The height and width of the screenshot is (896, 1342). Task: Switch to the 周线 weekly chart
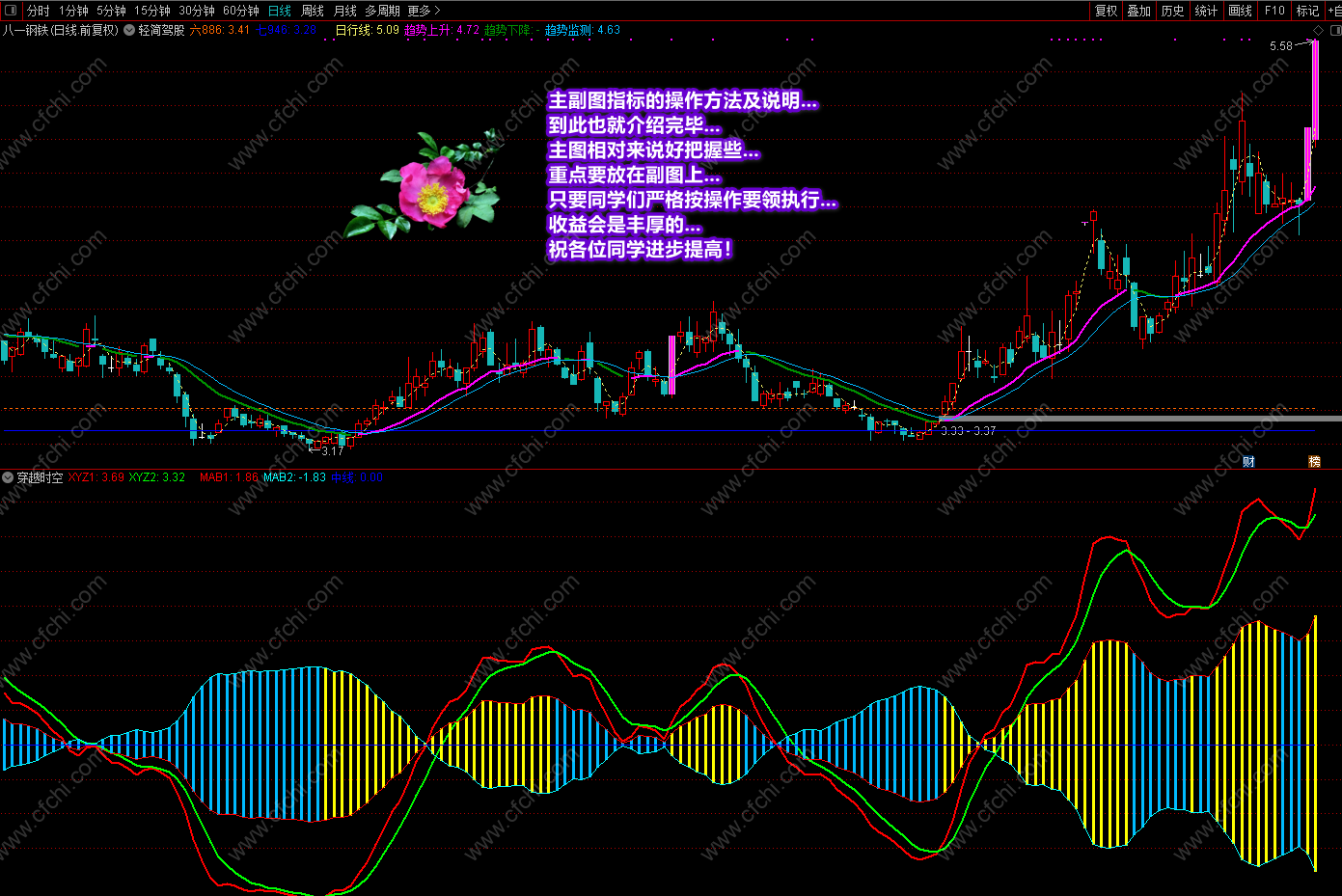tap(313, 11)
